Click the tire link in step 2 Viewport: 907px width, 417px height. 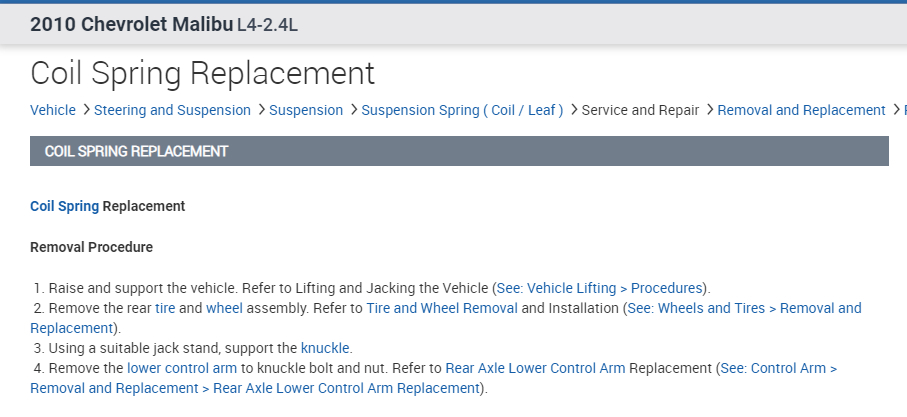click(165, 308)
